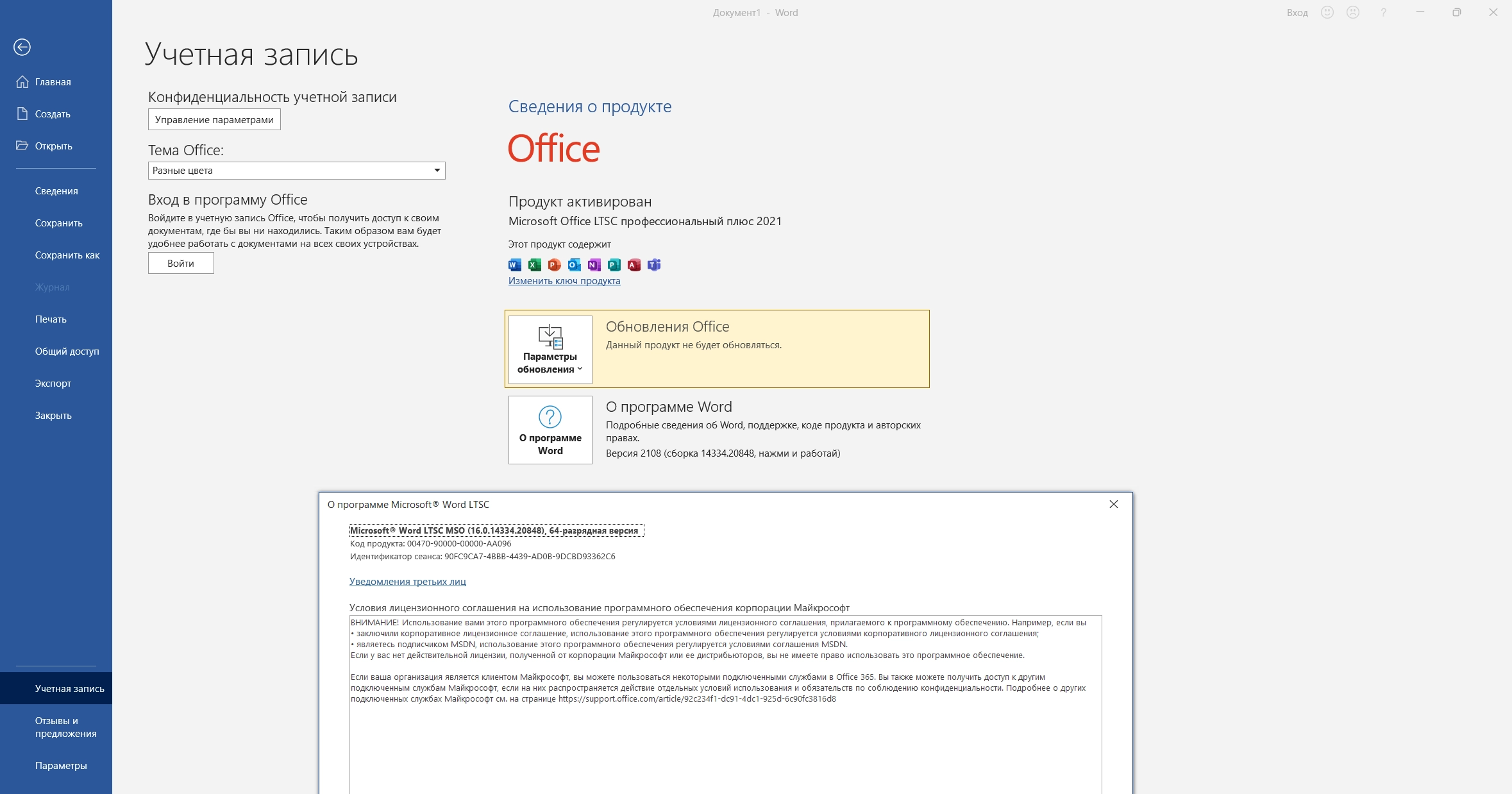
Task: Select the Word LTSC MSO version line
Action: click(496, 530)
